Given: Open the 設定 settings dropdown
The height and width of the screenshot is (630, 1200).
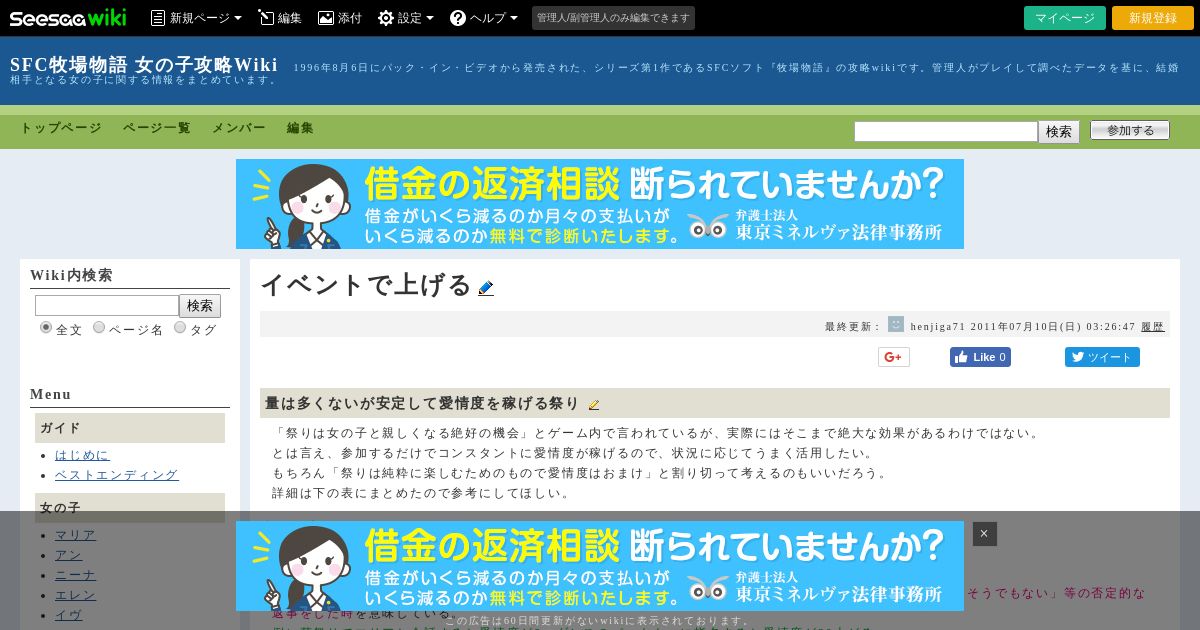Looking at the screenshot, I should pos(406,18).
